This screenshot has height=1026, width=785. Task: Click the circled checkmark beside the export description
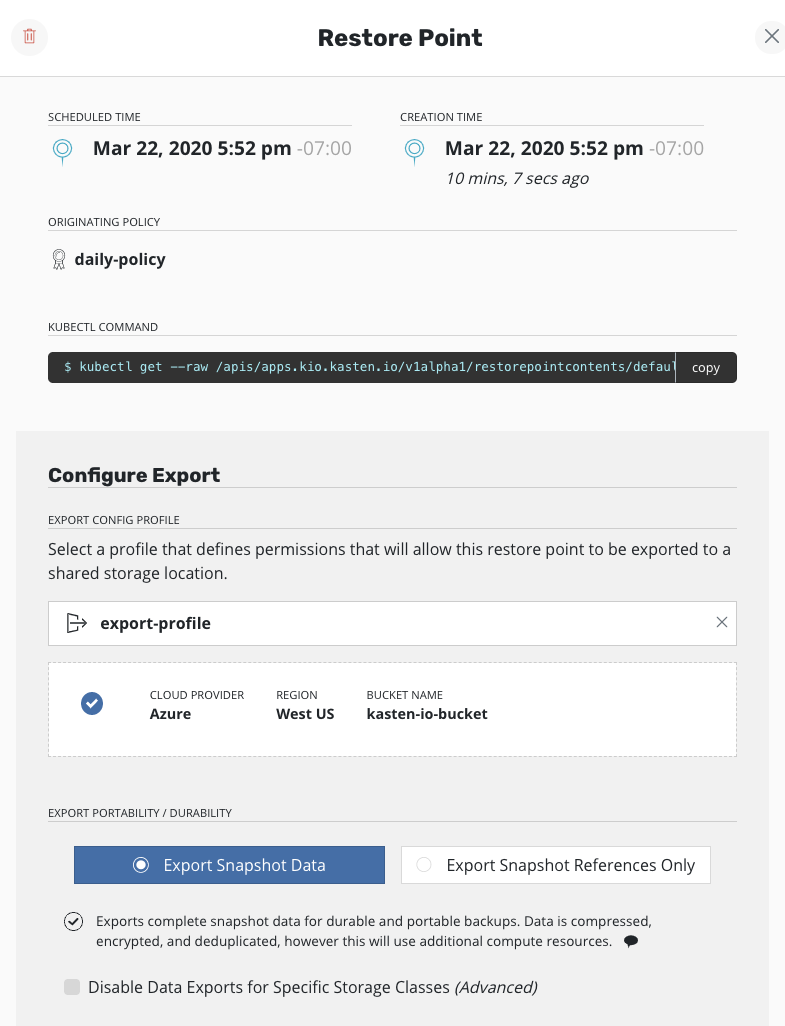coord(73,921)
